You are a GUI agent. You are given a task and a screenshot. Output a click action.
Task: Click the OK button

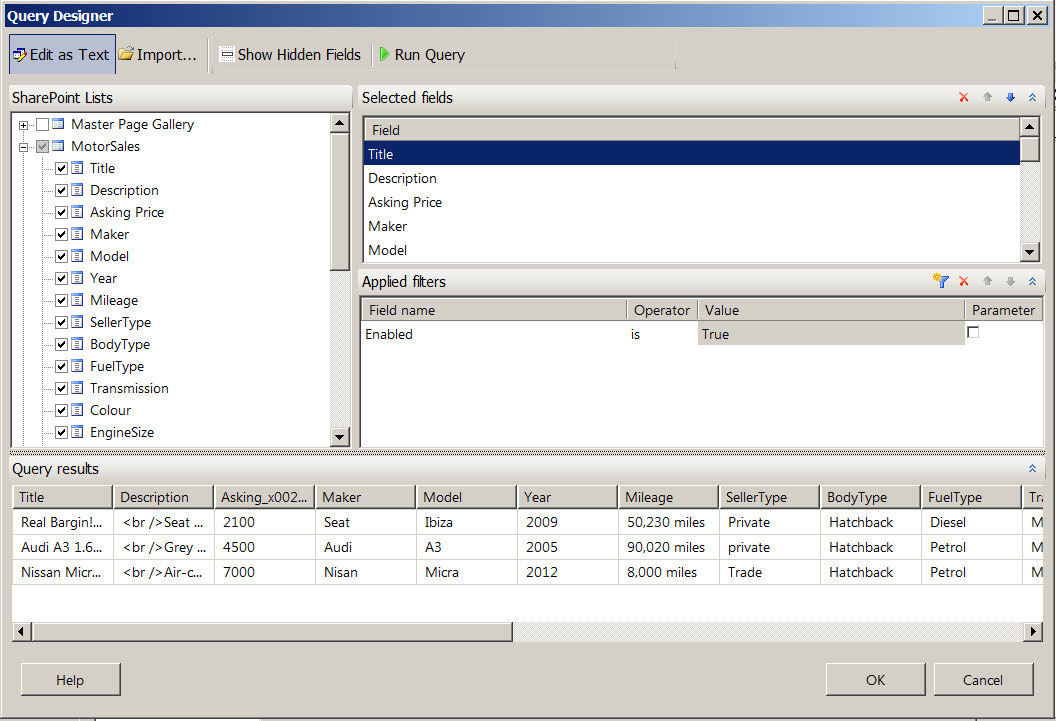coord(875,680)
